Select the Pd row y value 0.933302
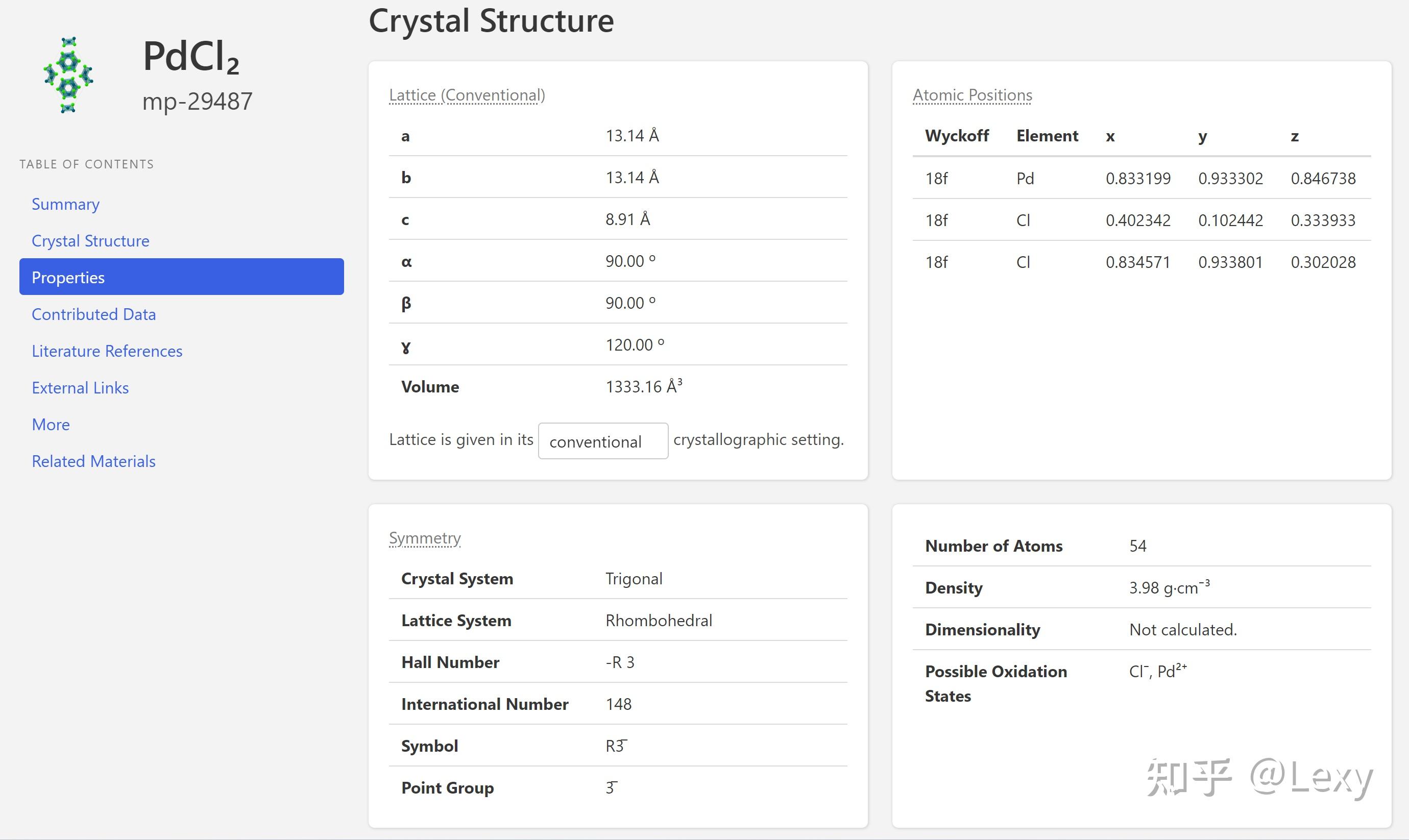The height and width of the screenshot is (840, 1409). point(1231,178)
